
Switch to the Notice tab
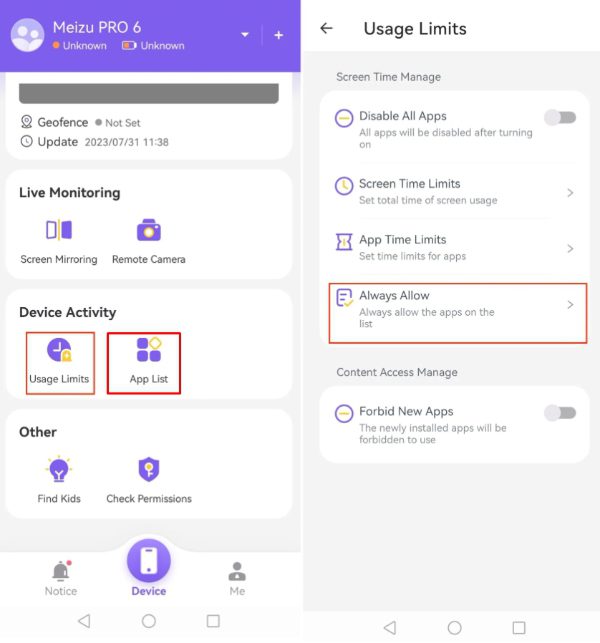61,579
